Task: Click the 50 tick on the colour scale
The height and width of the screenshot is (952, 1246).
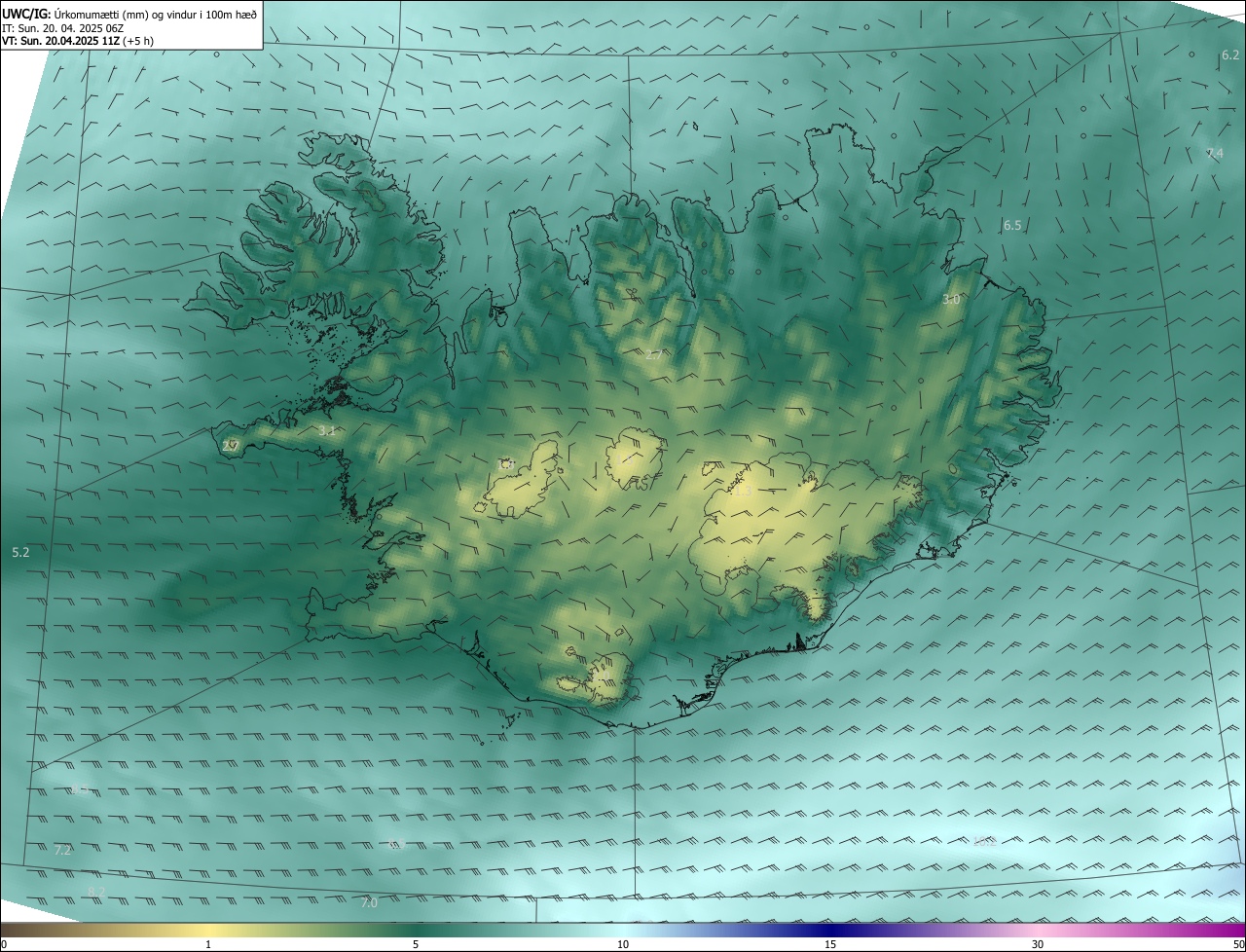Action: tap(1238, 944)
